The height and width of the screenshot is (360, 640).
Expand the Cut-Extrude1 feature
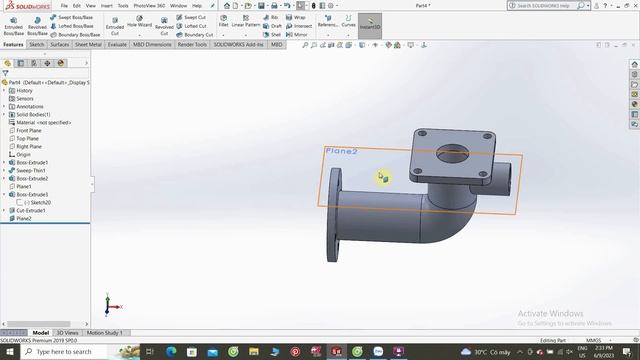pyautogui.click(x=4, y=211)
